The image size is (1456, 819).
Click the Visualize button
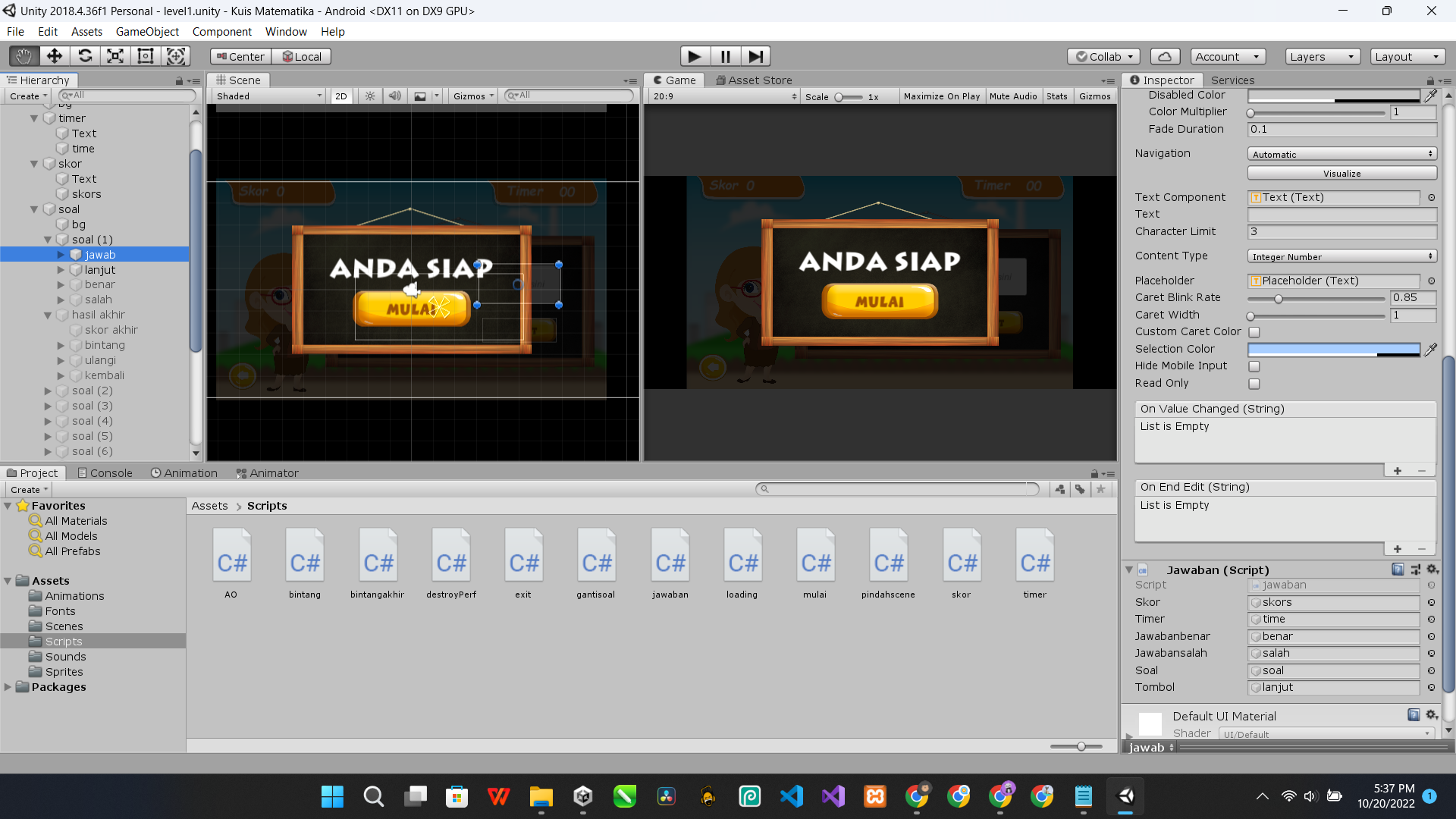click(1341, 174)
